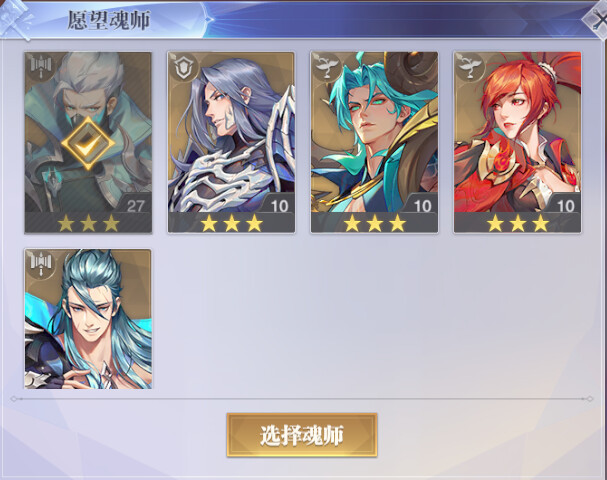The height and width of the screenshot is (480, 607).
Task: Click the level 10 badge on purple-haired card
Action: [x=279, y=205]
